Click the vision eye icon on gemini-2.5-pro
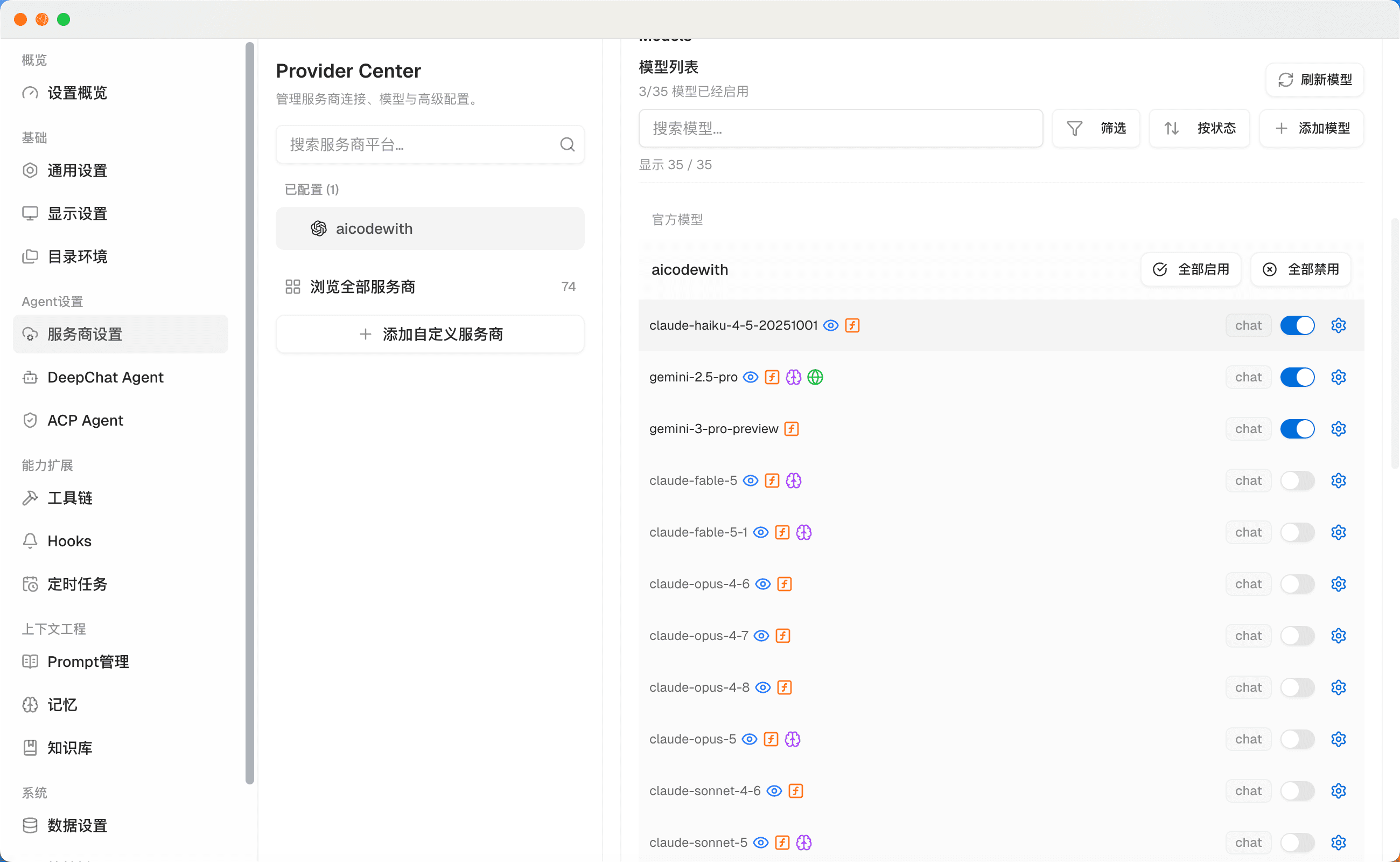This screenshot has height=862, width=1400. click(x=751, y=377)
